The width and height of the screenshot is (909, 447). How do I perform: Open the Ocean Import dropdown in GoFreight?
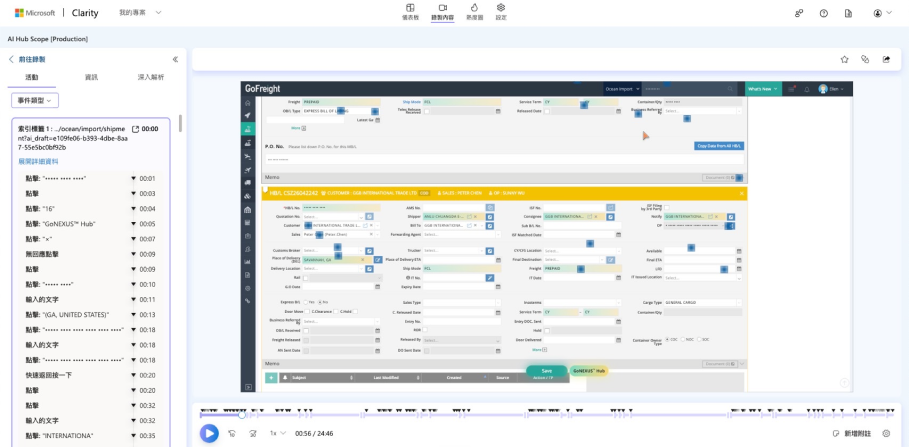coord(622,89)
